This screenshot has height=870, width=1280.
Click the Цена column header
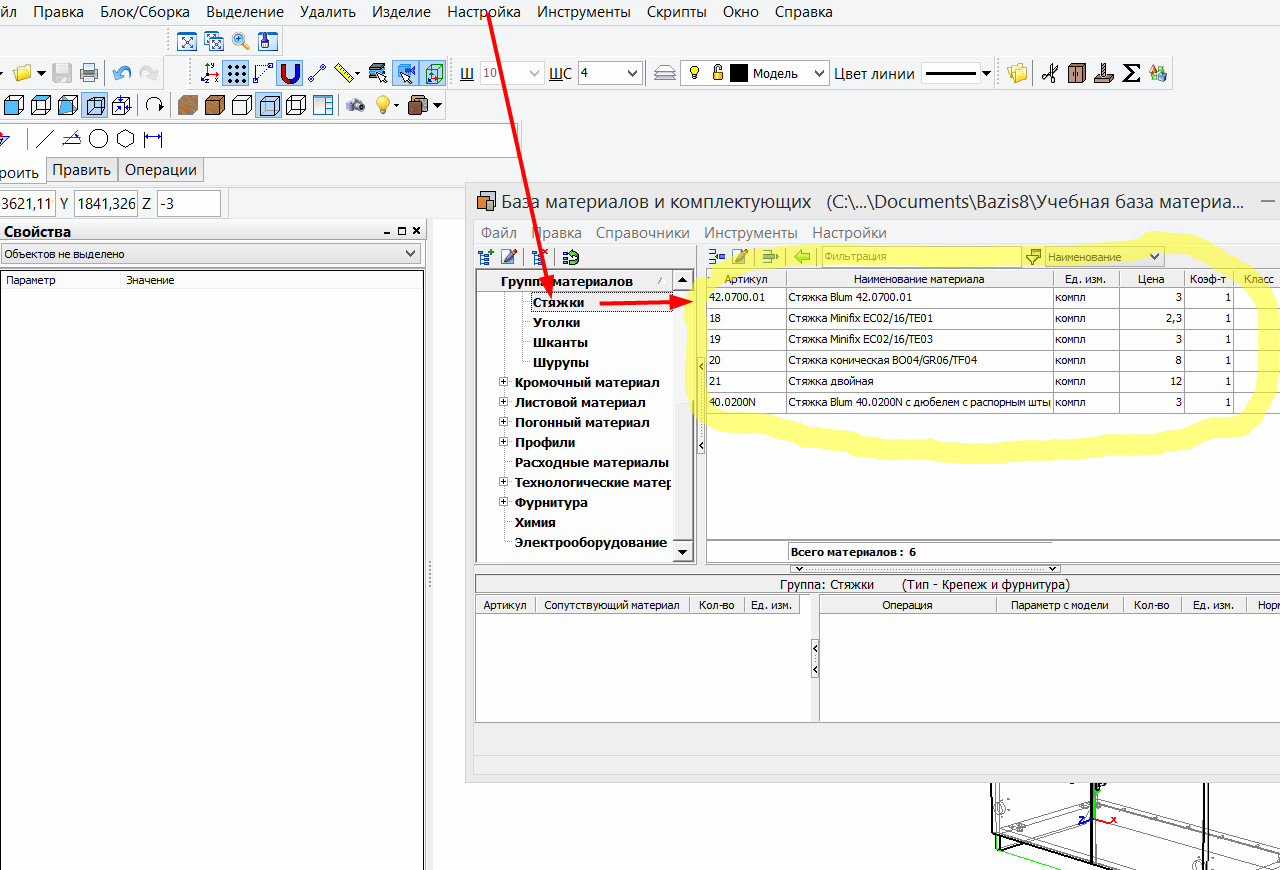click(1151, 279)
